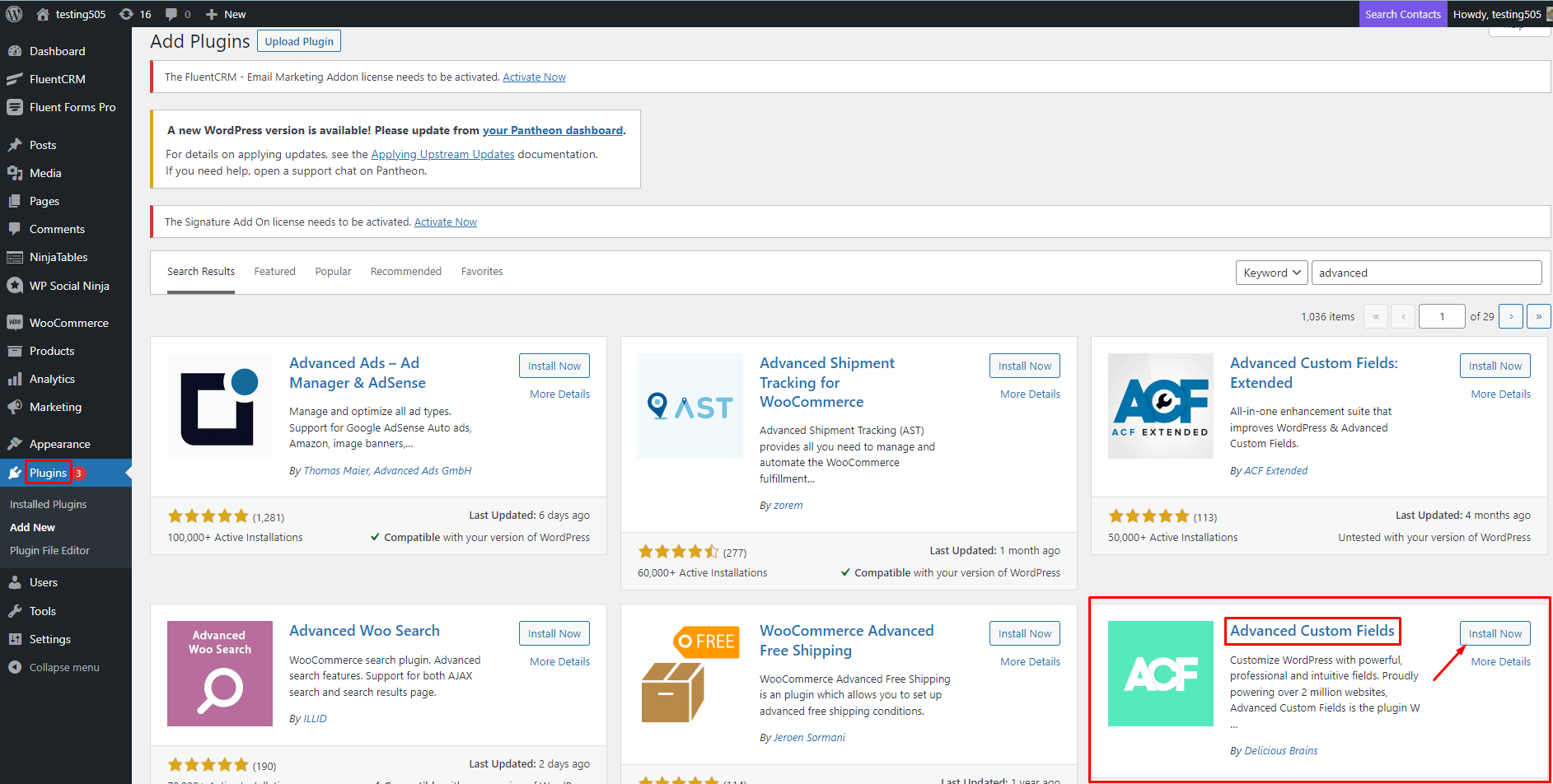Viewport: 1553px width, 784px height.
Task: Open the Settings sidebar menu
Action: [x=49, y=639]
